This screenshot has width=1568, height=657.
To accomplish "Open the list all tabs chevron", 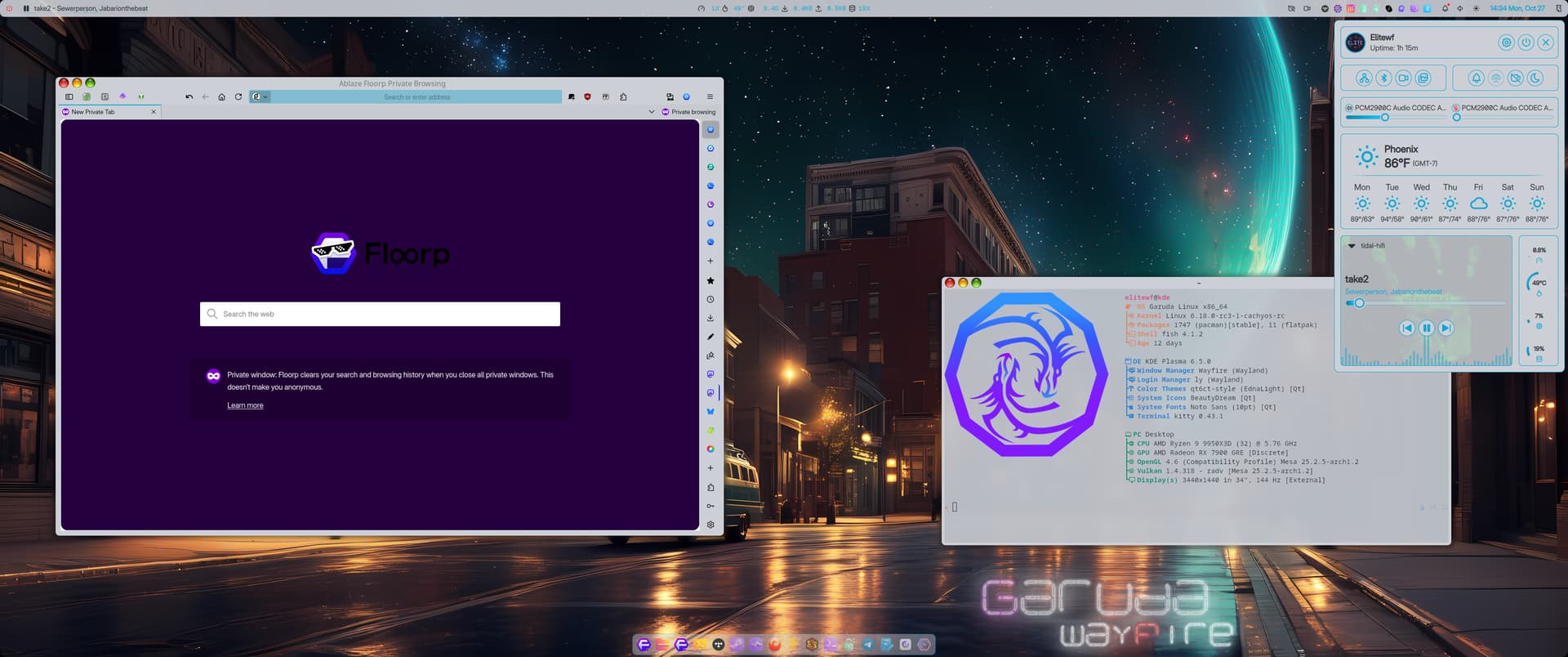I will coord(652,112).
